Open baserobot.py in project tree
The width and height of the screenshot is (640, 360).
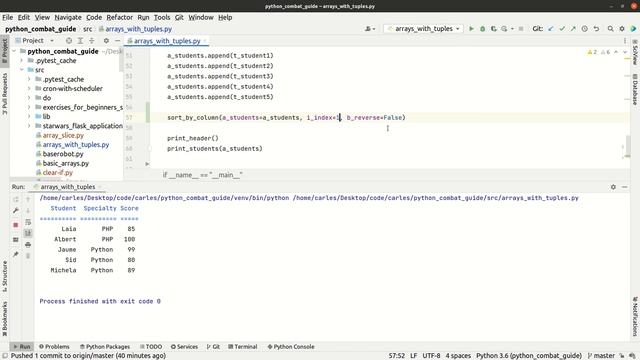[63, 154]
